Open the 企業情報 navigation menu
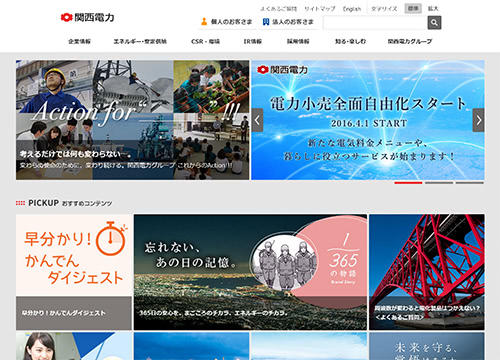The height and width of the screenshot is (360, 500). [x=79, y=41]
